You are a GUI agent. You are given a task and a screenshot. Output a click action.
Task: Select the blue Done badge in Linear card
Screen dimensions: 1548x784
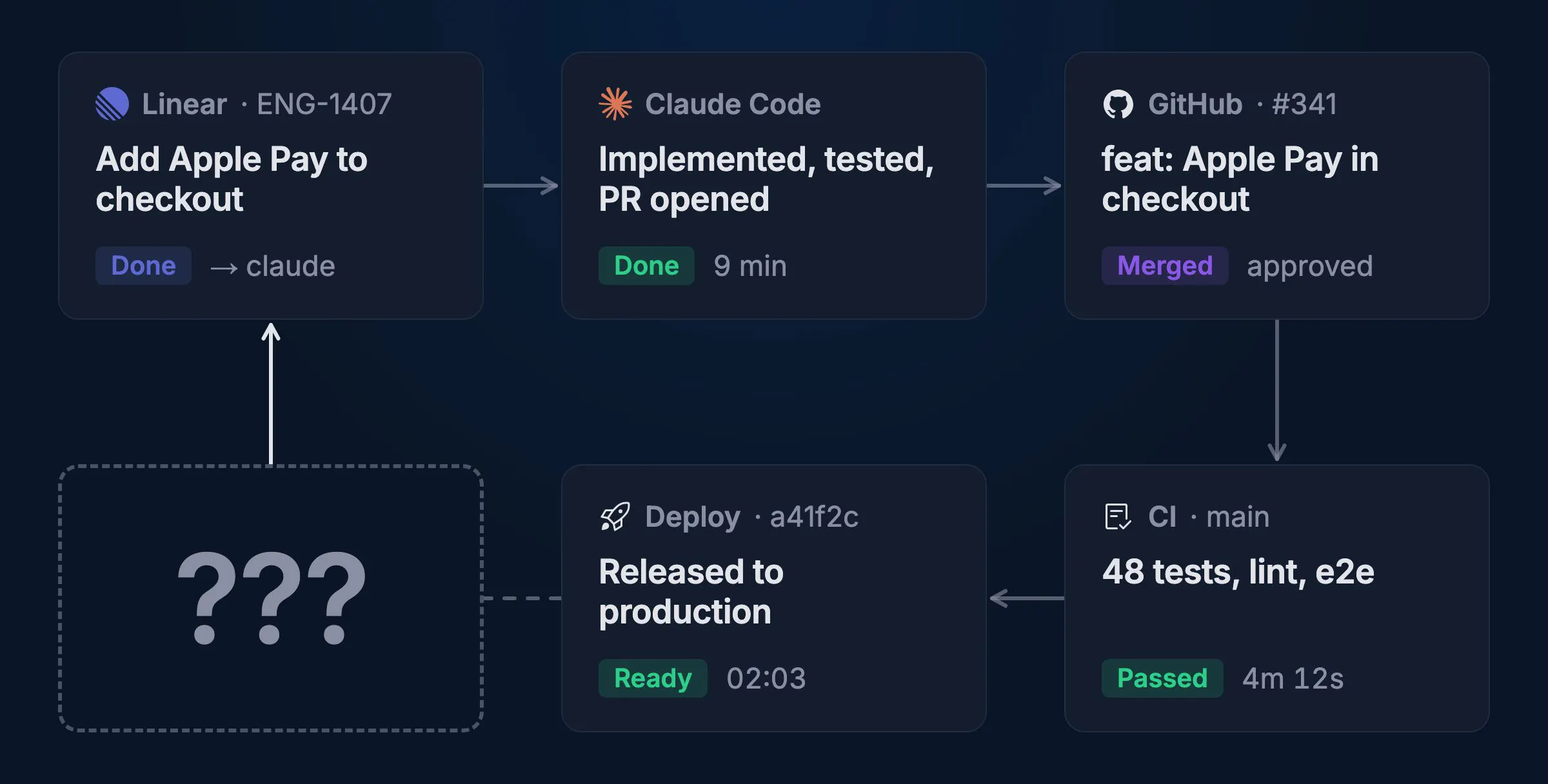pos(143,266)
